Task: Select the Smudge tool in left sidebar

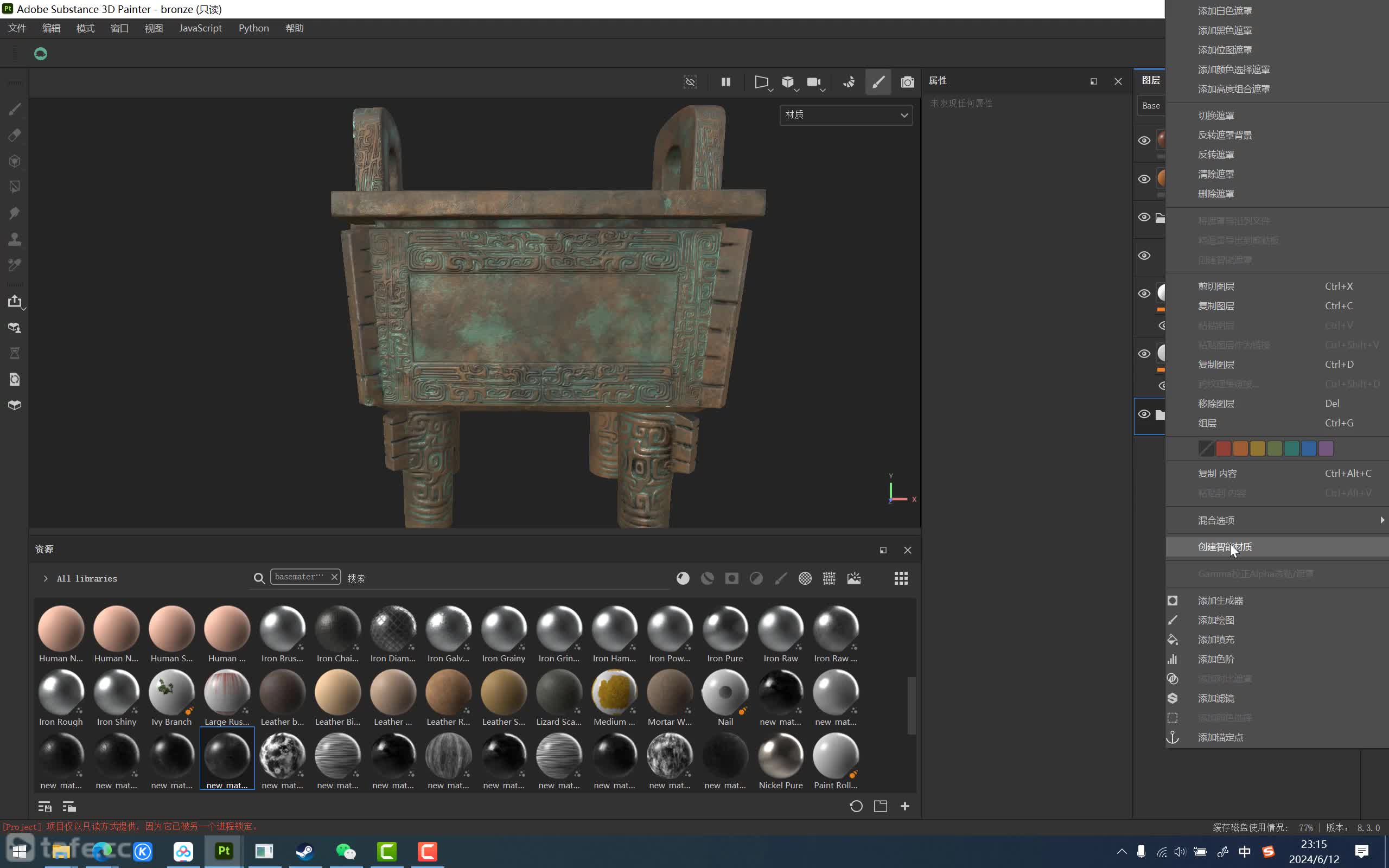Action: (x=15, y=213)
